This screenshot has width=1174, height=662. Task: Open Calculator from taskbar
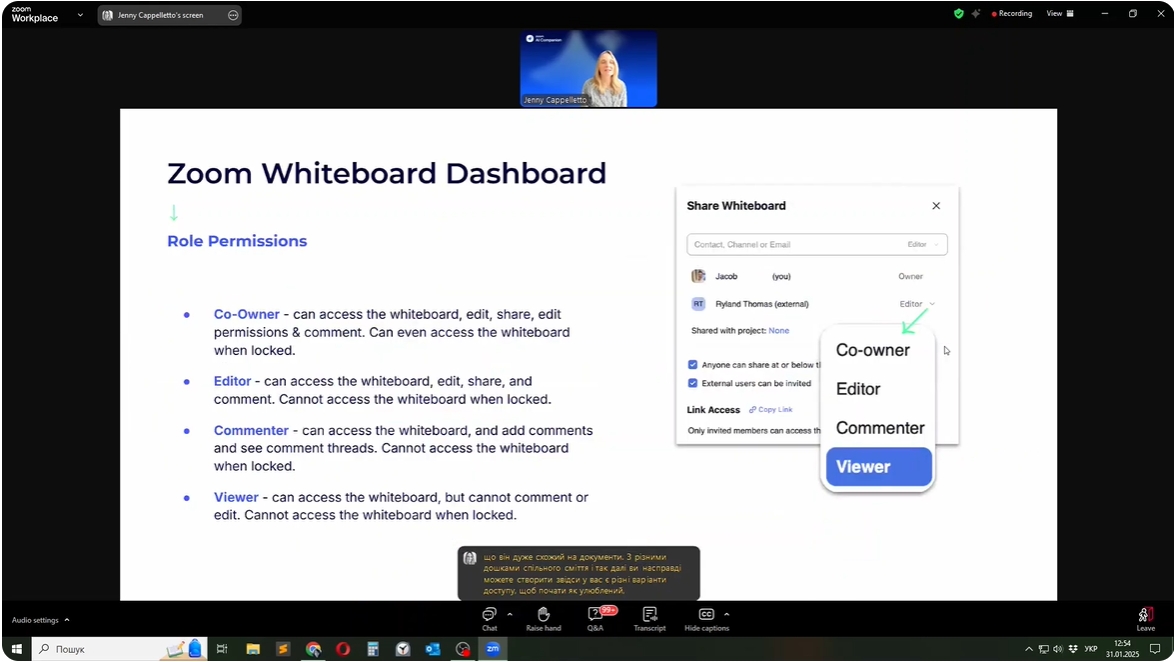(373, 649)
